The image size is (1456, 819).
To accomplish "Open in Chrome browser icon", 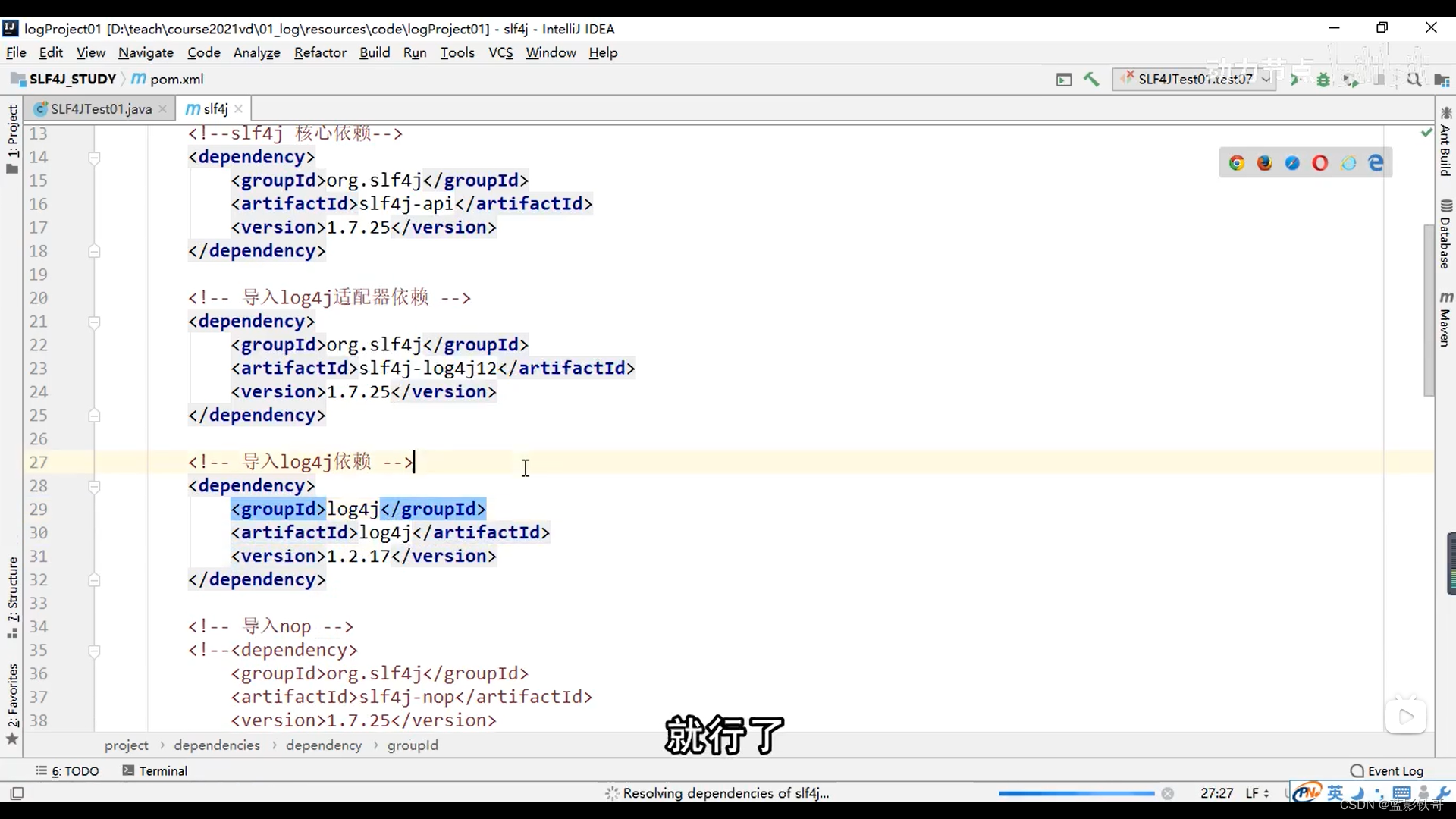I will [1237, 163].
